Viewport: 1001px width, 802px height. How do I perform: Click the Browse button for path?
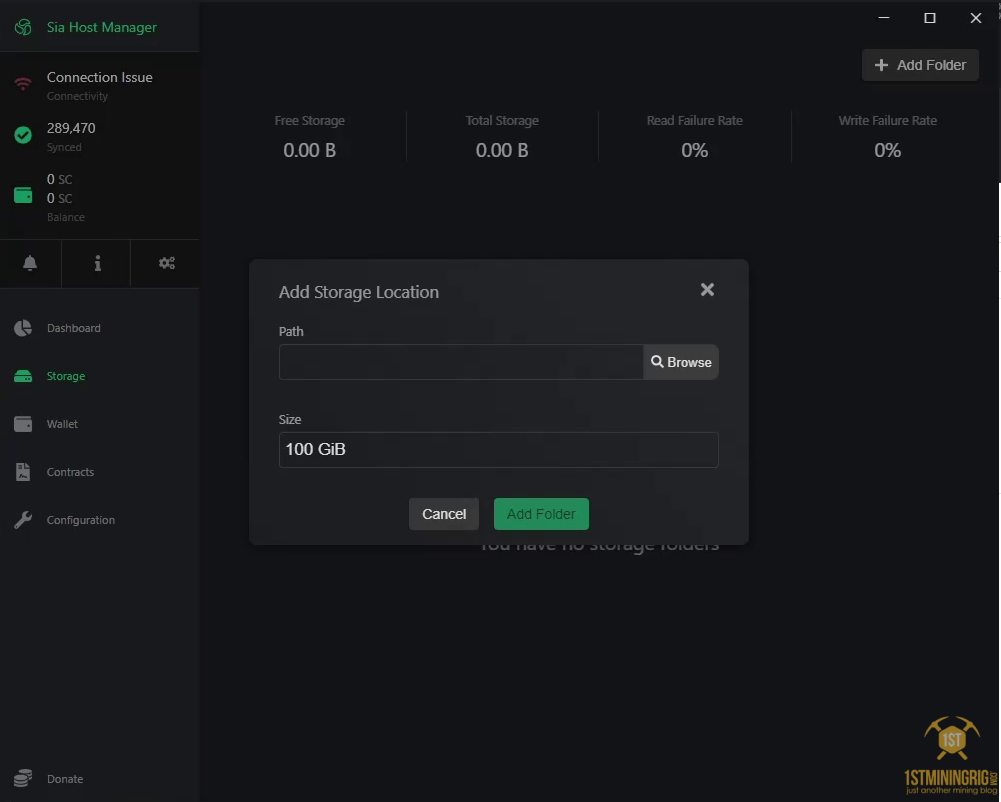click(x=681, y=362)
